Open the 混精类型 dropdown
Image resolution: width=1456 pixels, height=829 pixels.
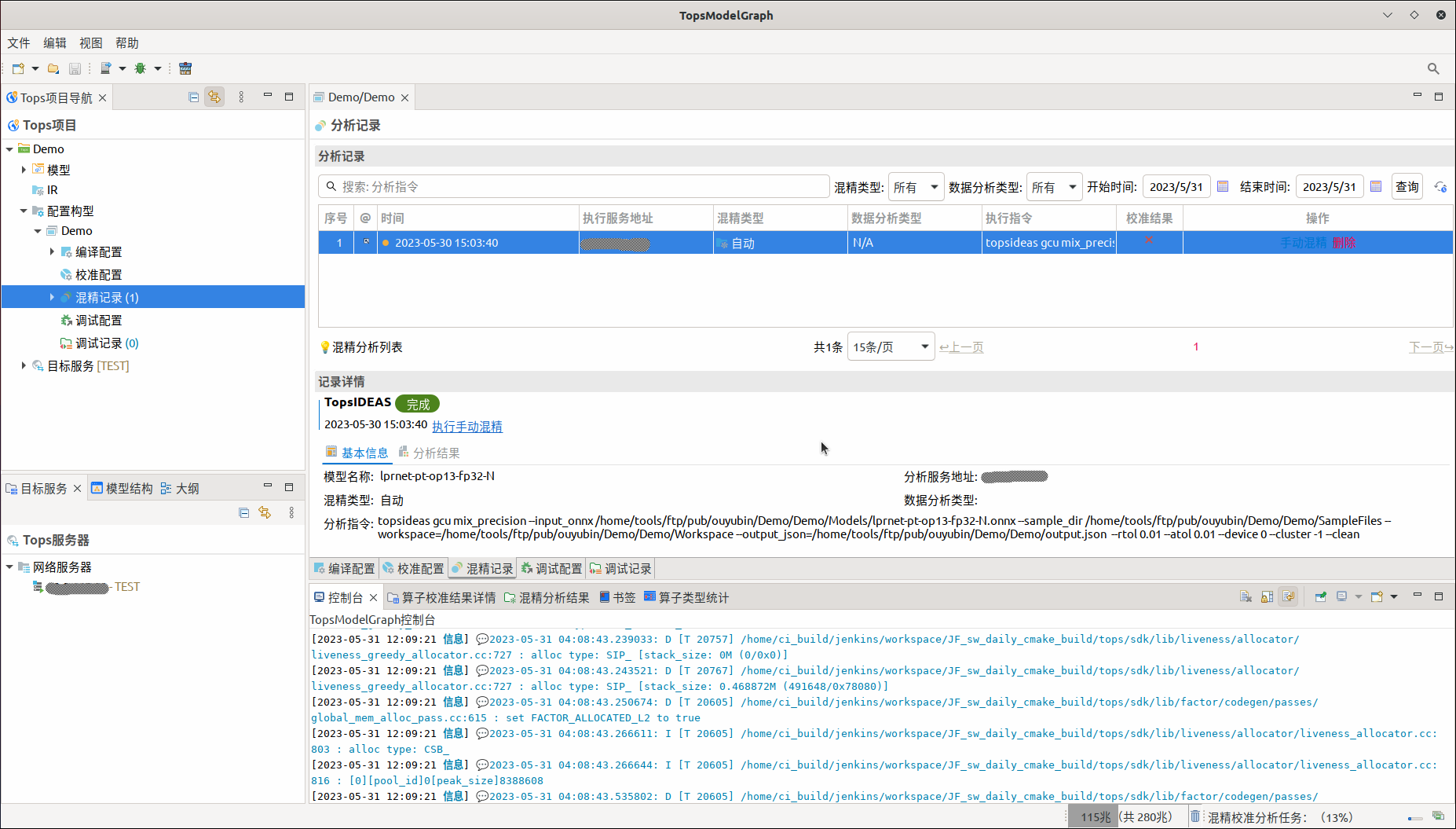[916, 187]
